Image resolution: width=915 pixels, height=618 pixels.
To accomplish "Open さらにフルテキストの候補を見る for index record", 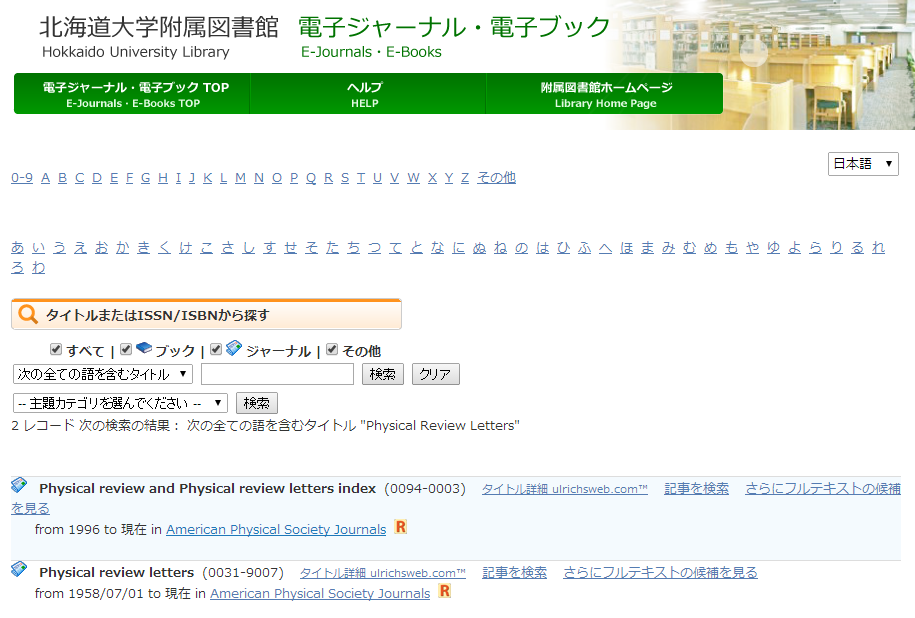I will pos(823,488).
